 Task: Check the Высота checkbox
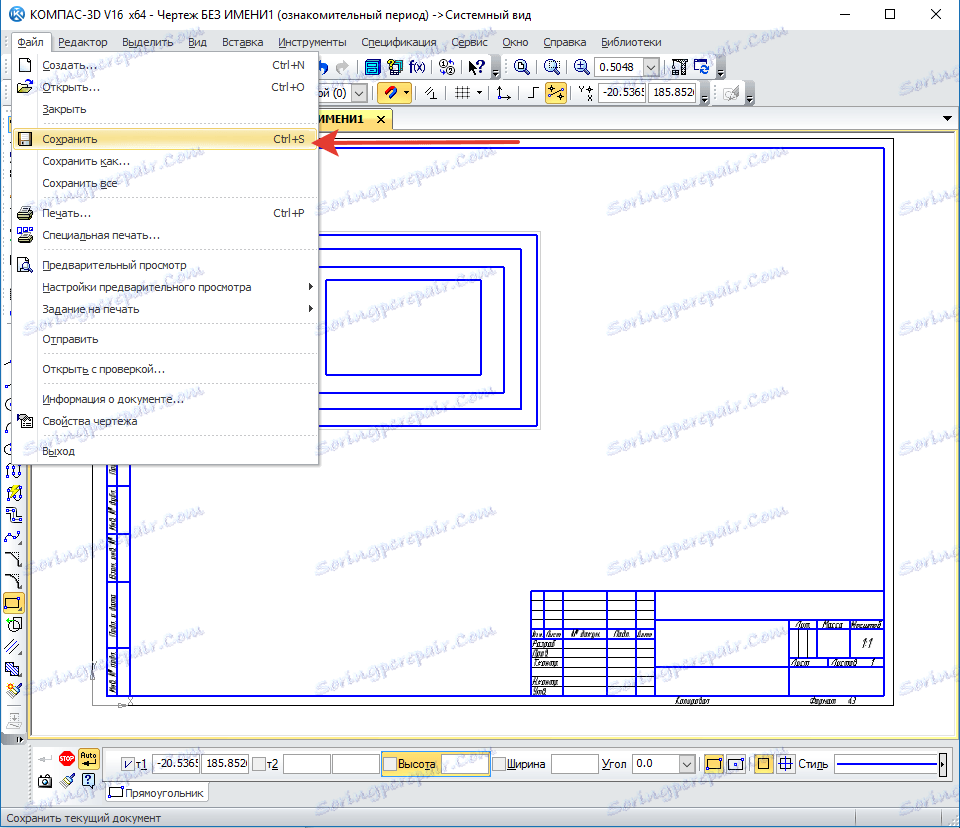point(391,764)
